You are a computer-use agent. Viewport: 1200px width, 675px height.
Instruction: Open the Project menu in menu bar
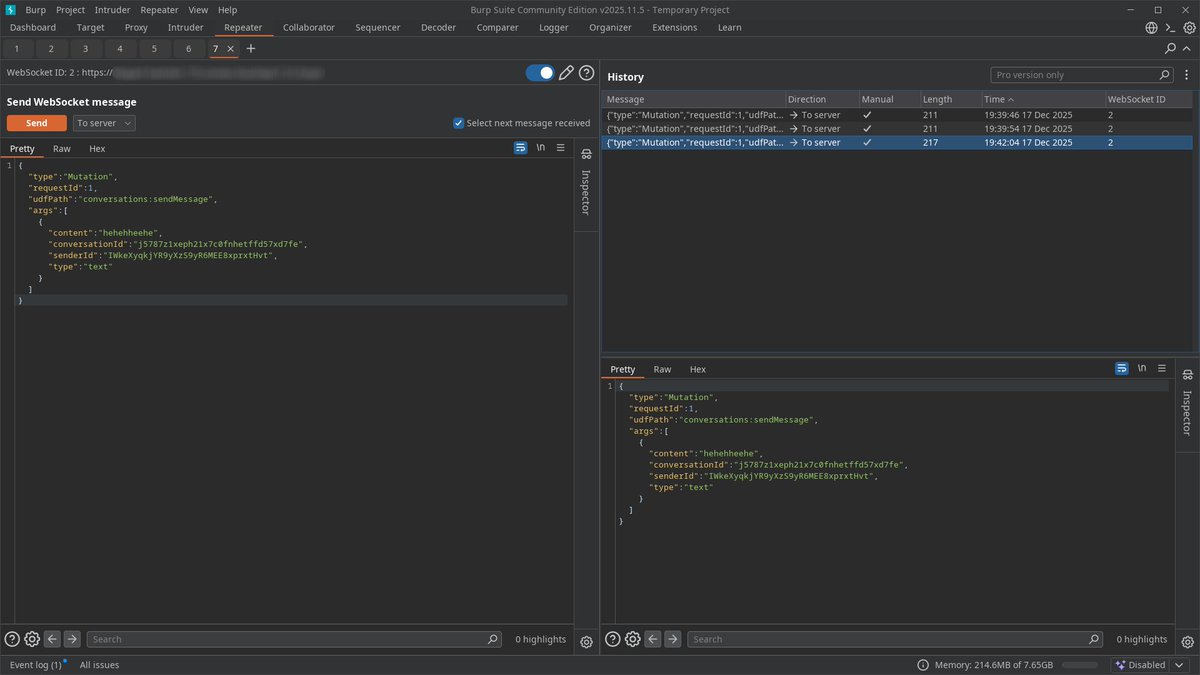tap(70, 9)
